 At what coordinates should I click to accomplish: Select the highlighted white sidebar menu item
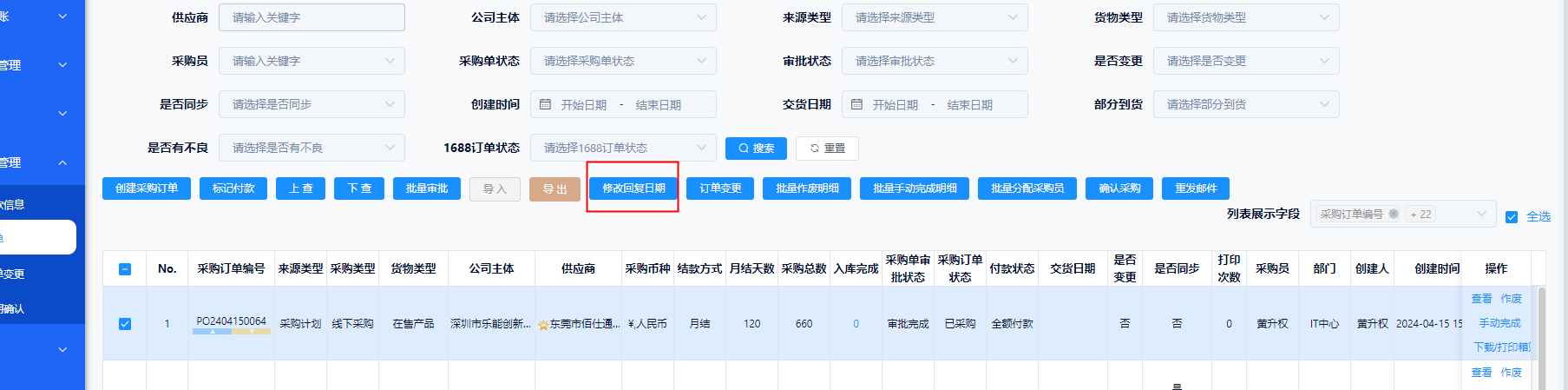click(x=38, y=237)
